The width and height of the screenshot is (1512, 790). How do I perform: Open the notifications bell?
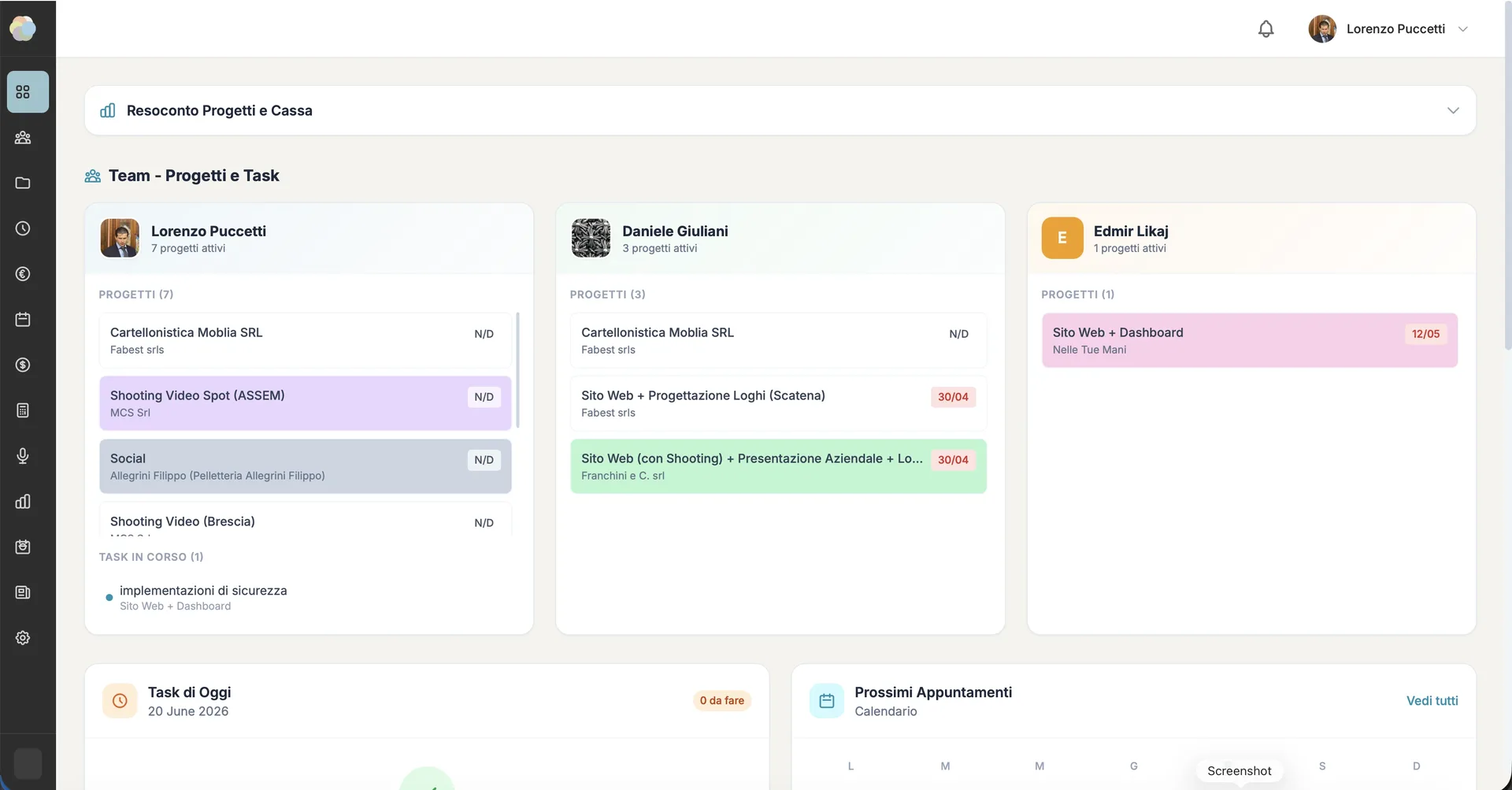[1266, 29]
